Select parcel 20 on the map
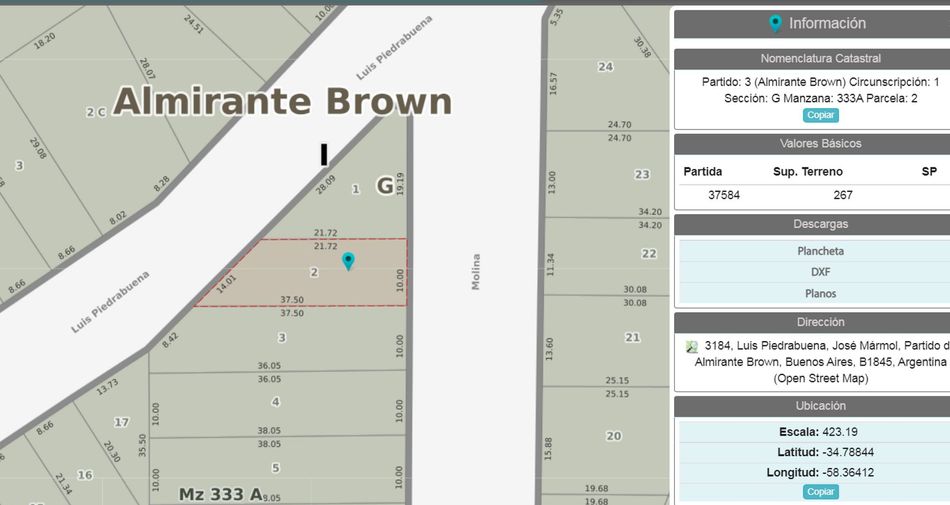 [614, 436]
